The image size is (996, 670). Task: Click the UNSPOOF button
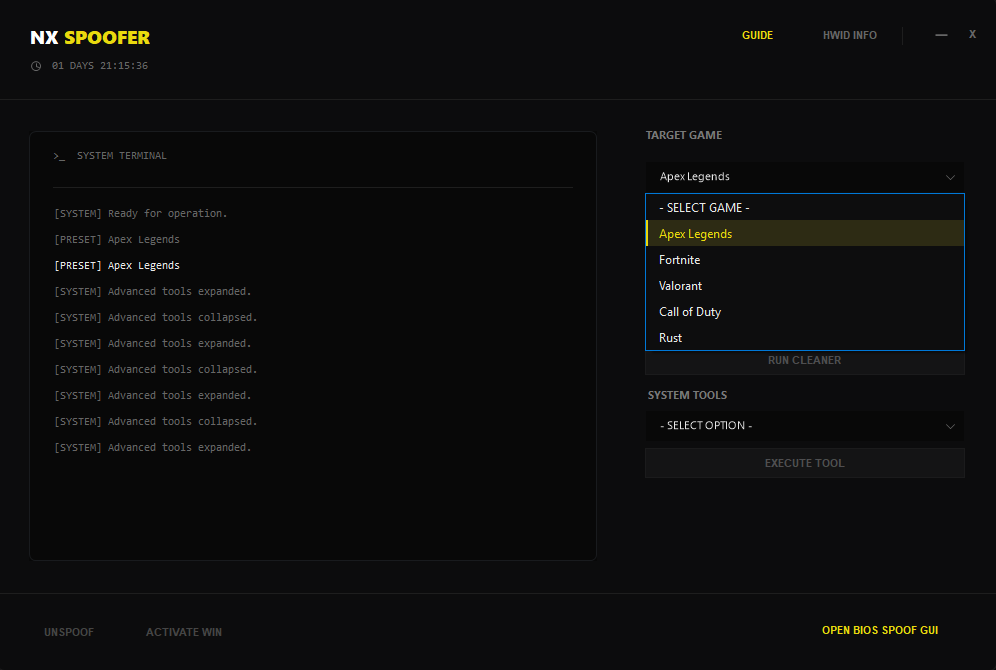tap(69, 633)
